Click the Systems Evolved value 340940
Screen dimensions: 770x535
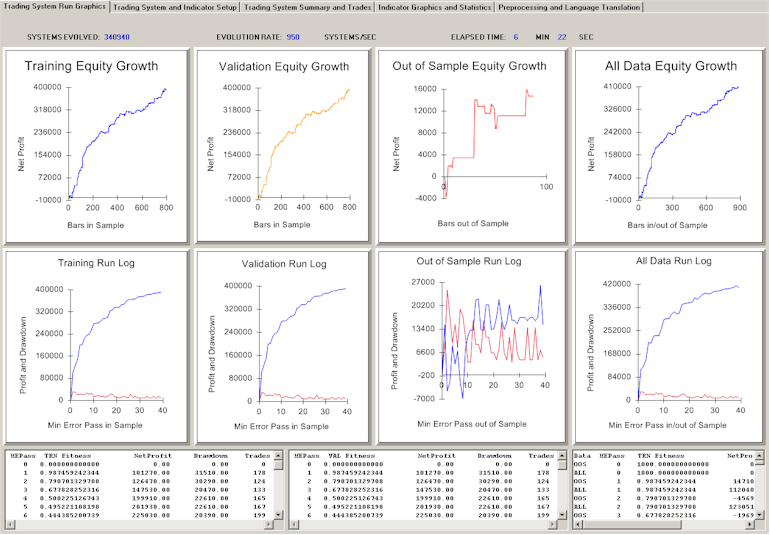[116, 36]
